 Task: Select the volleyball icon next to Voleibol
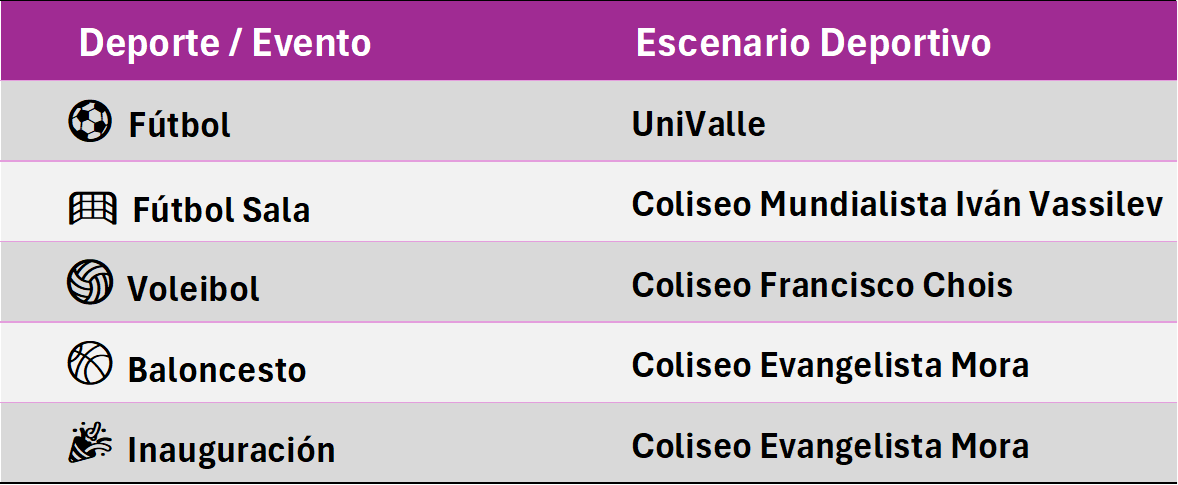coord(89,282)
